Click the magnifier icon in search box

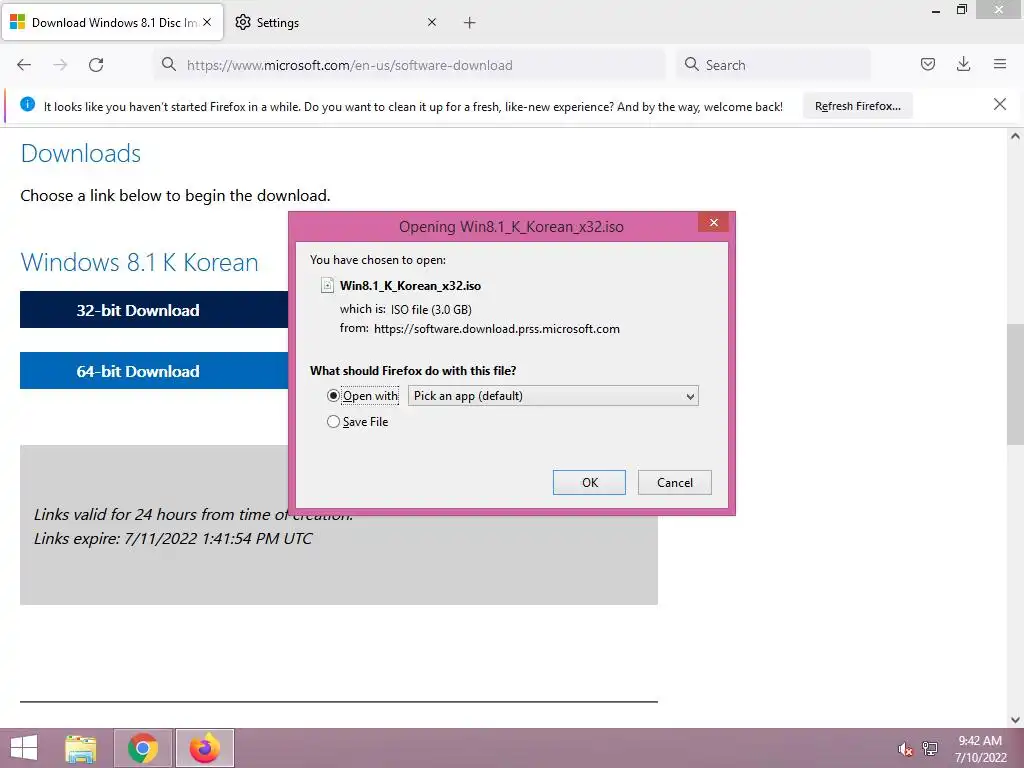tap(691, 64)
